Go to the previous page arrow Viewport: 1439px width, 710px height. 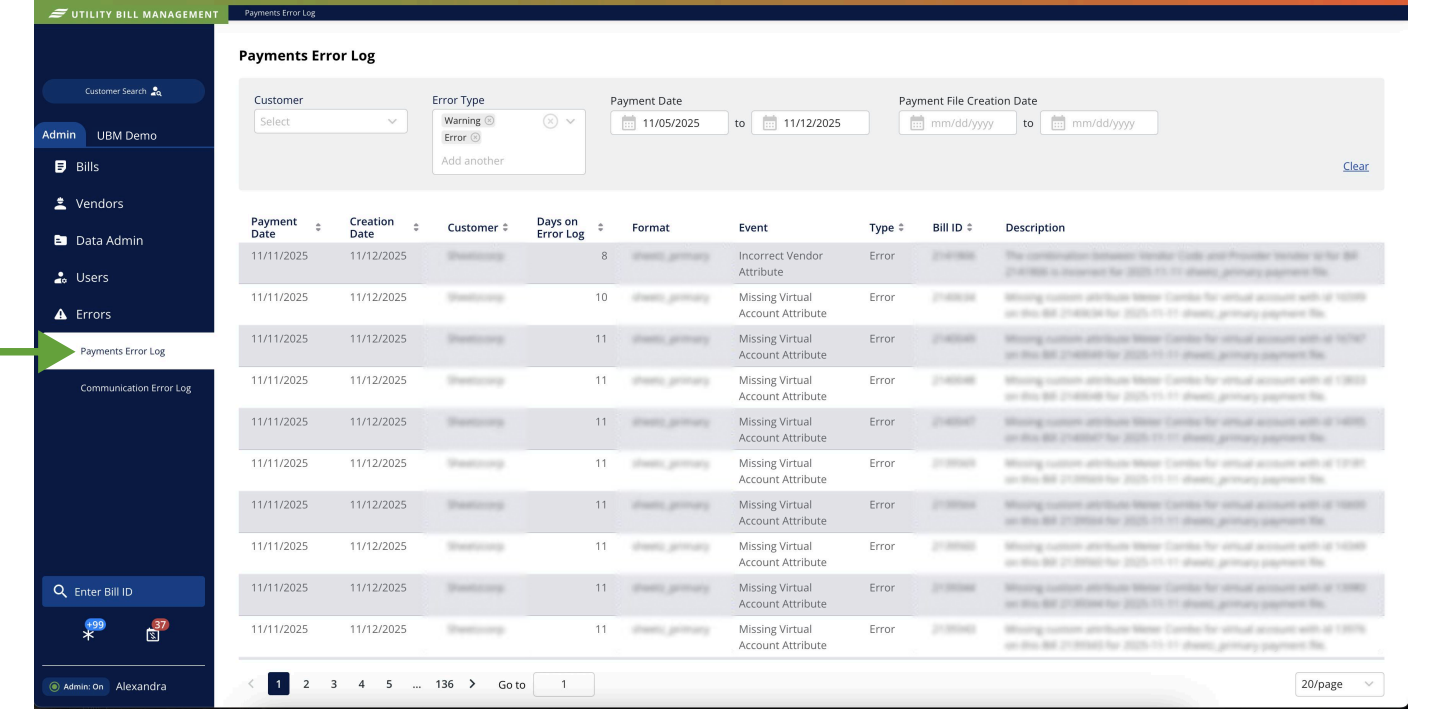tap(251, 684)
